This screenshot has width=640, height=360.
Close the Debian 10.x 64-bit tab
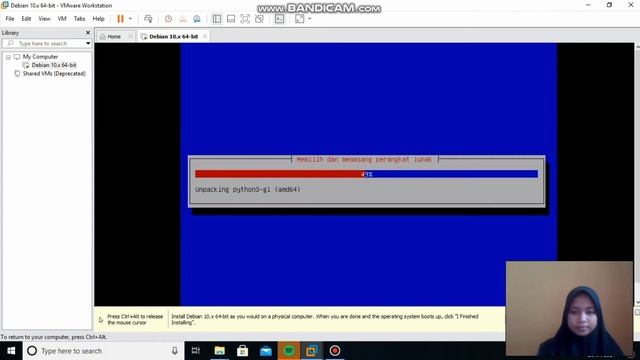tap(205, 36)
